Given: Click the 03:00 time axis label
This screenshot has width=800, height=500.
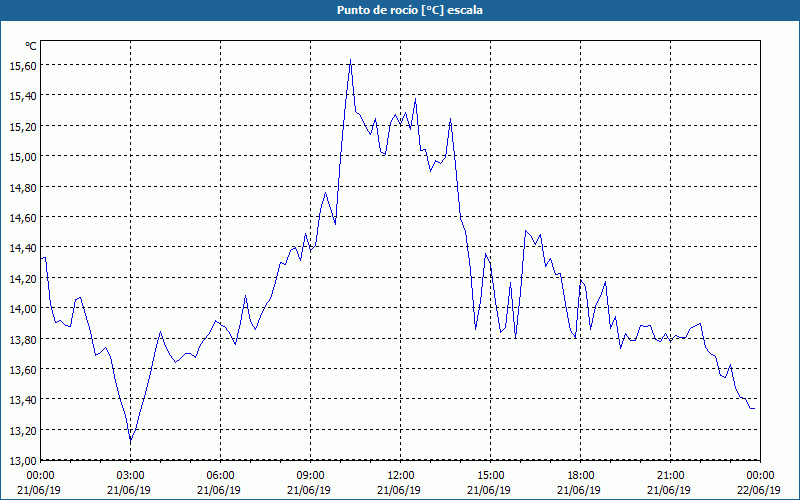Looking at the screenshot, I should [x=130, y=476].
